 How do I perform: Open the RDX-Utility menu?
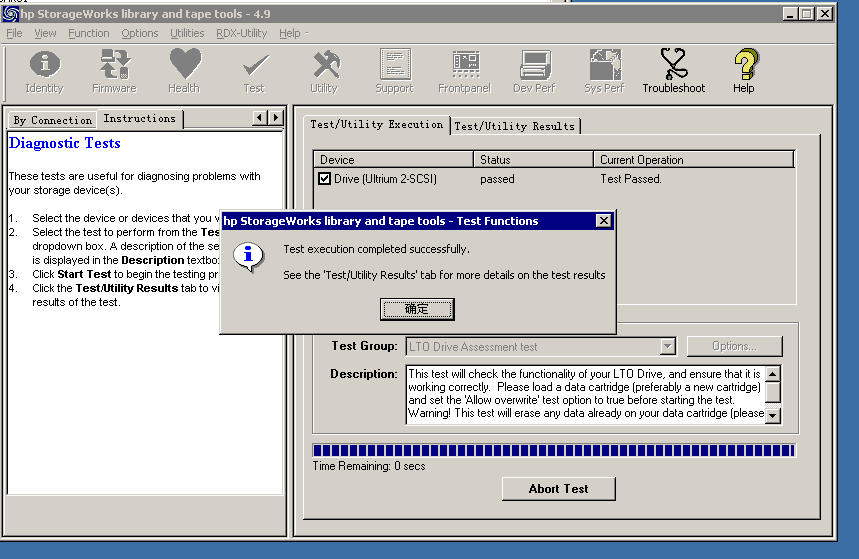click(242, 33)
